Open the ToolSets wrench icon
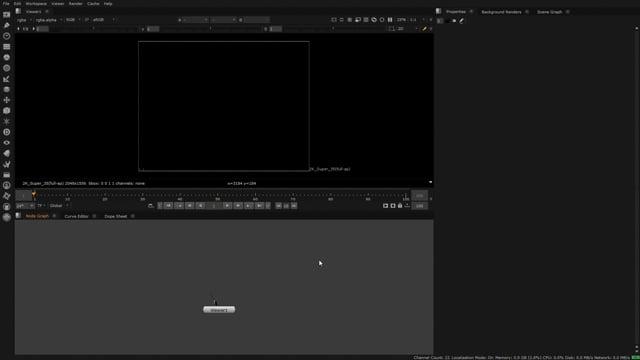The width and height of the screenshot is (640, 360). tap(7, 164)
